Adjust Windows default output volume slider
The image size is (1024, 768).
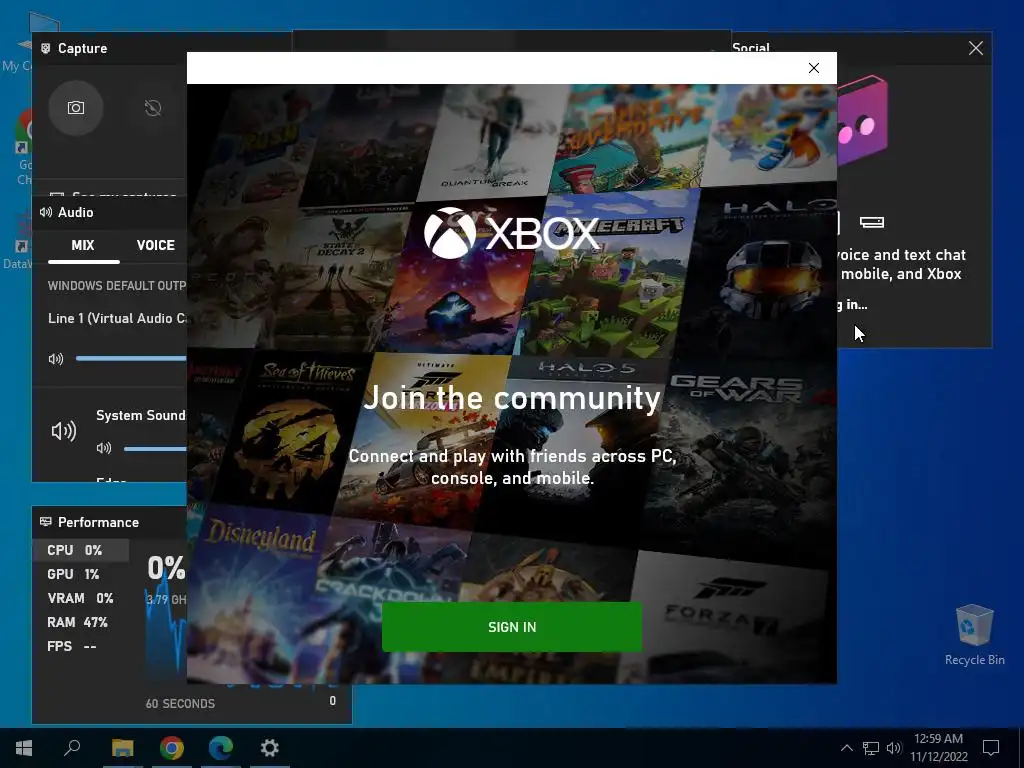tap(131, 358)
